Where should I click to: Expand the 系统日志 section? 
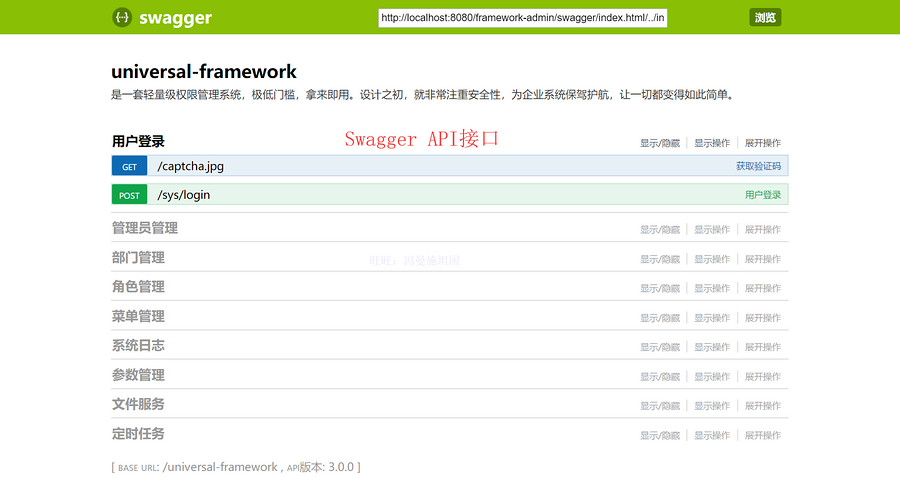tap(138, 345)
